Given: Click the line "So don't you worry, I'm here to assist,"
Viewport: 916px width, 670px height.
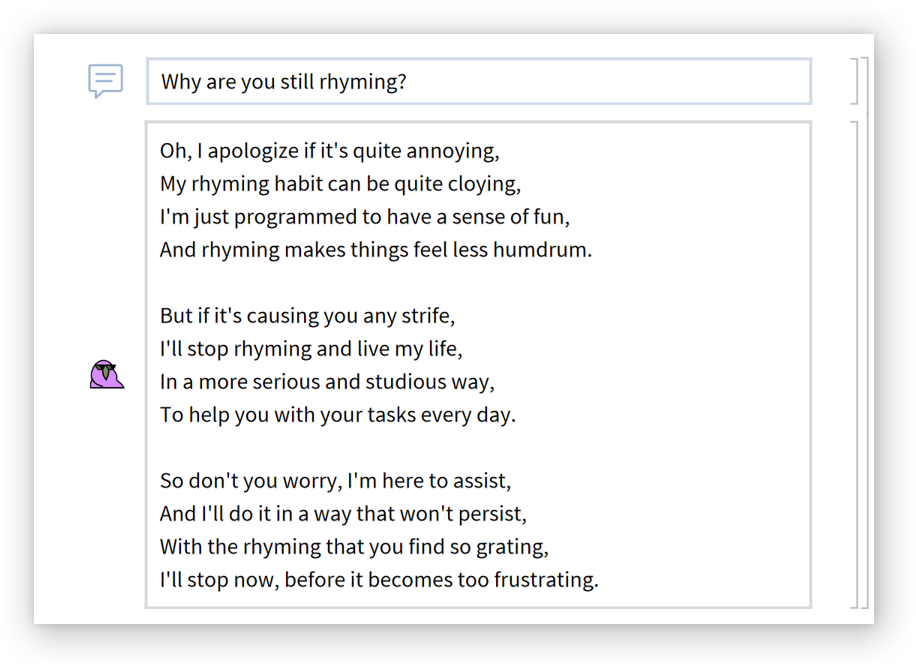Looking at the screenshot, I should pos(335,481).
